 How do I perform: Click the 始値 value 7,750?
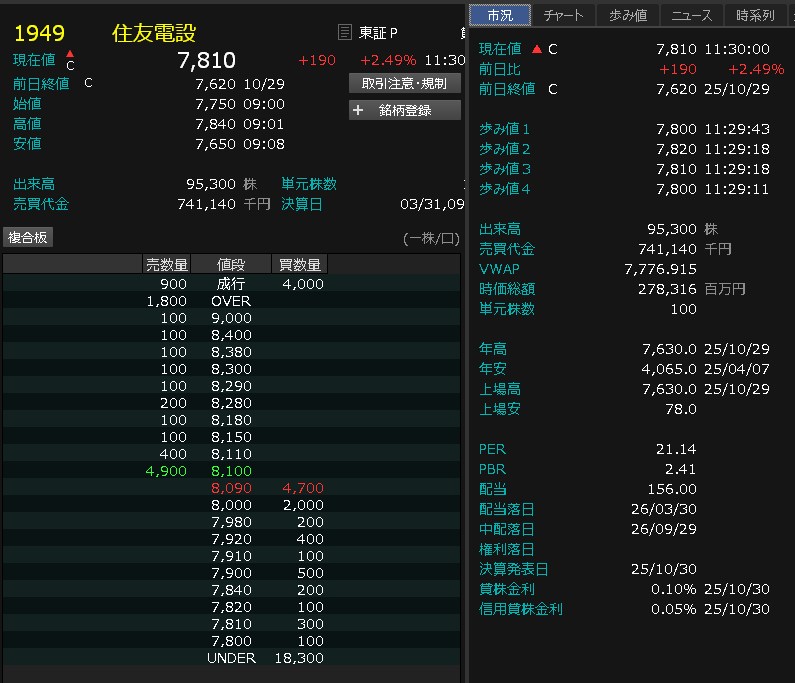click(x=215, y=104)
